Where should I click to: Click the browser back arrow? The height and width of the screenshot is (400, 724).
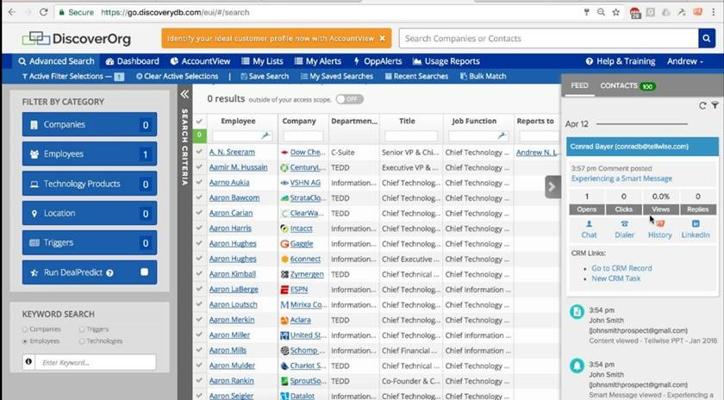12,12
